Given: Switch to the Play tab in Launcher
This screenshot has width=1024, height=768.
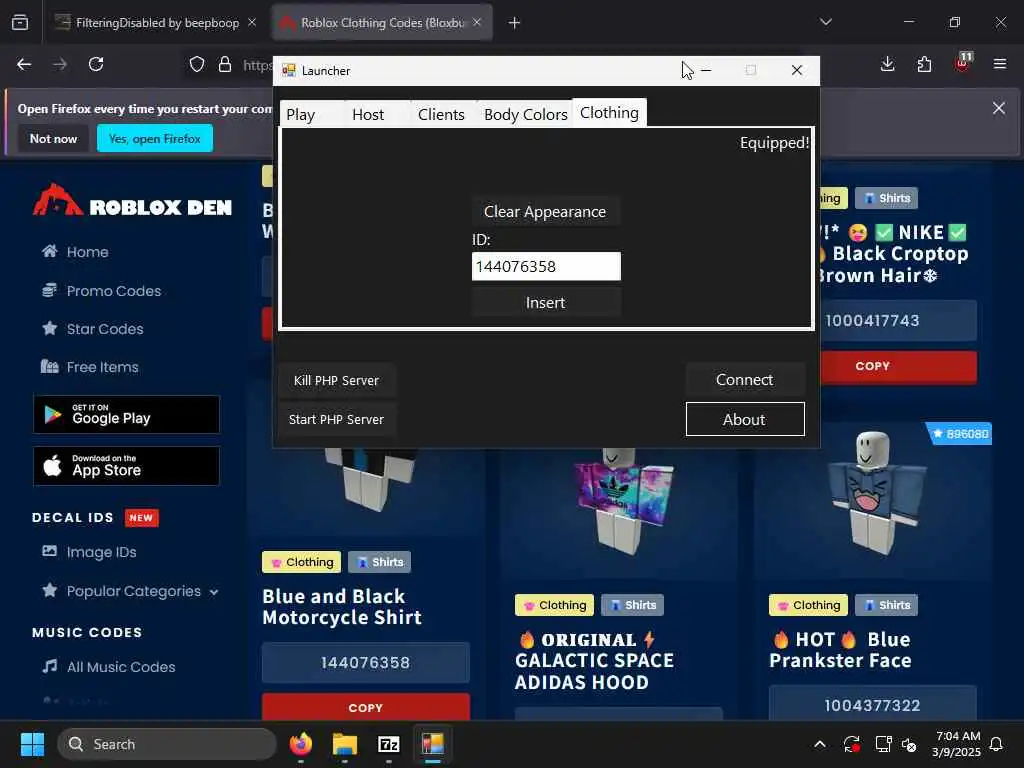Looking at the screenshot, I should tap(301, 114).
